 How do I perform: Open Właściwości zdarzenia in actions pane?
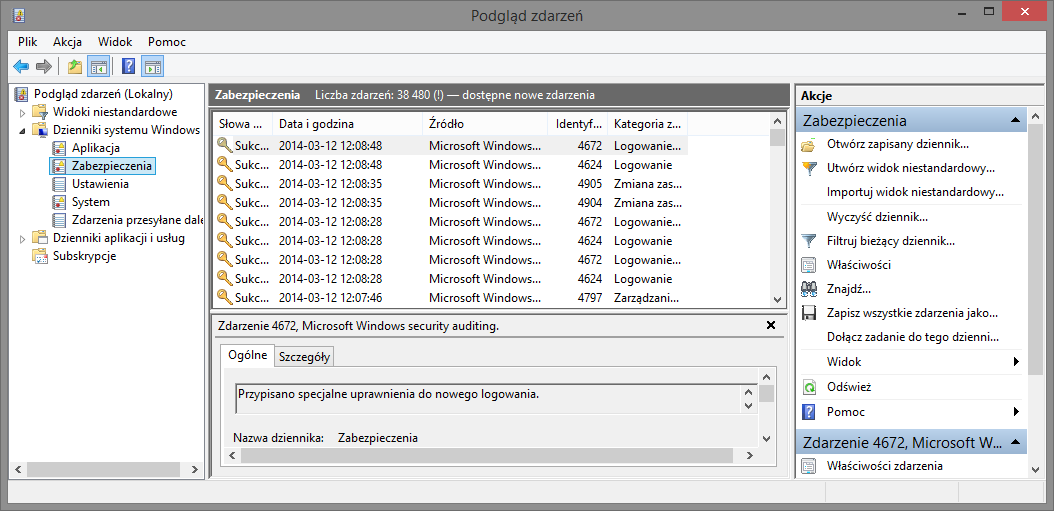click(x=885, y=465)
